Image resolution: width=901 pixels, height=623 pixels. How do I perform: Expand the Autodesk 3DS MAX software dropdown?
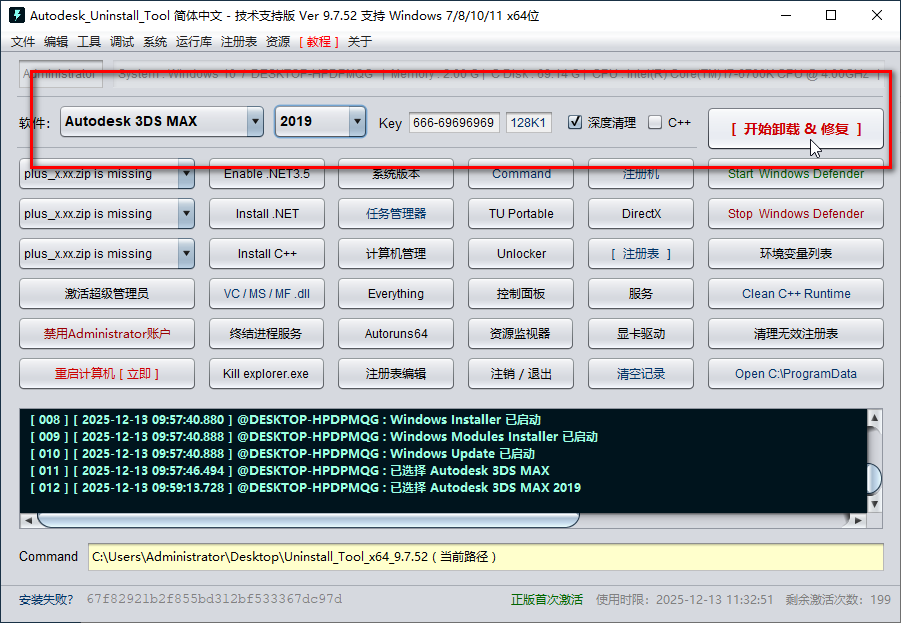255,122
